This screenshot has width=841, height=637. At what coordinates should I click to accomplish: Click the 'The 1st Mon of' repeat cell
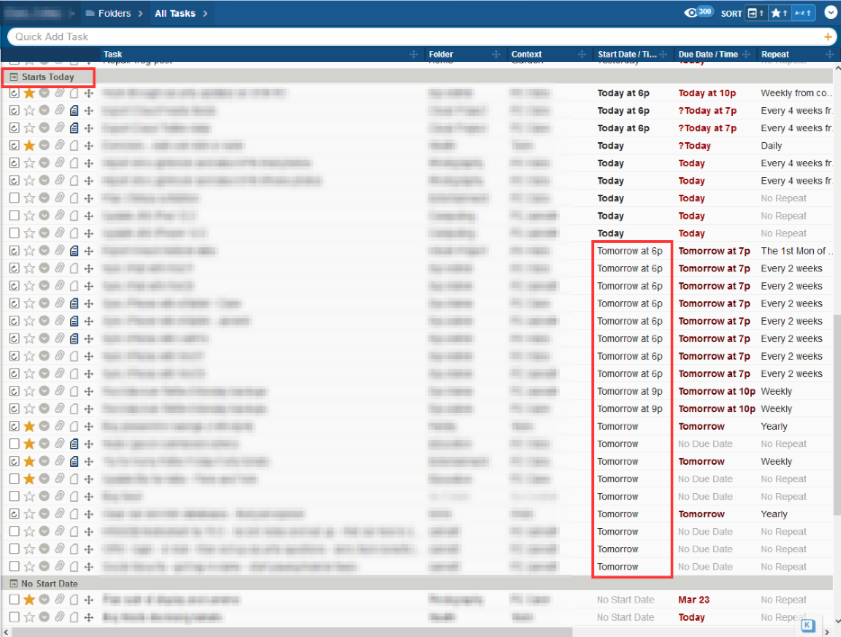796,251
